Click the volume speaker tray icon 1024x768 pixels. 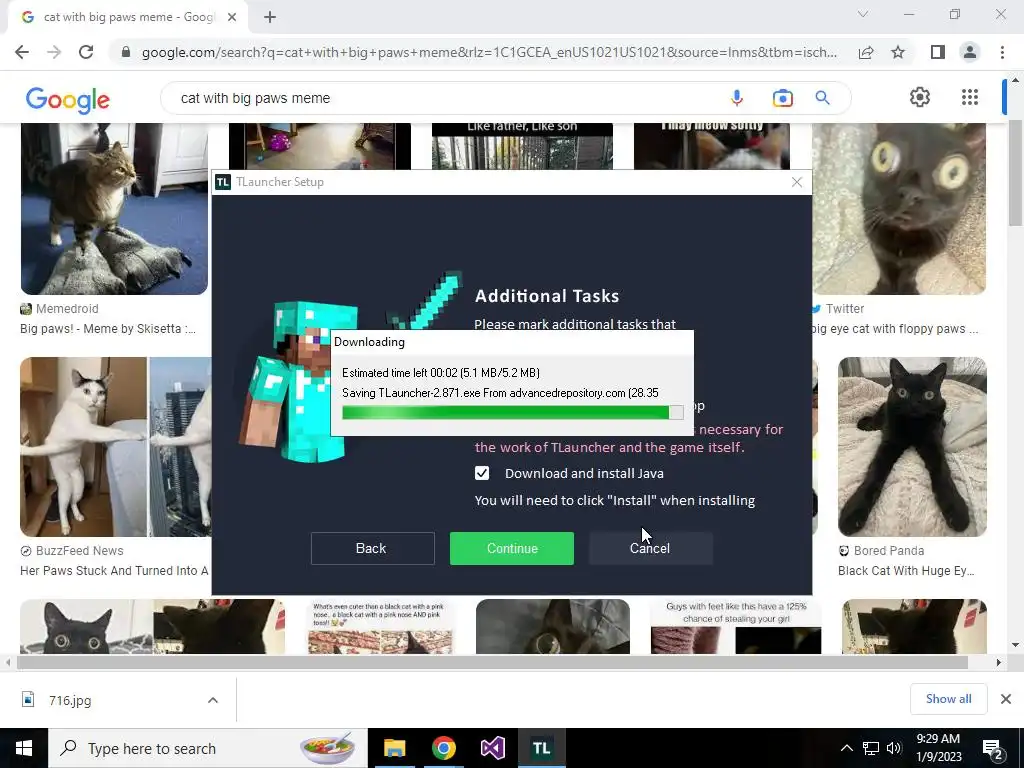(894, 748)
